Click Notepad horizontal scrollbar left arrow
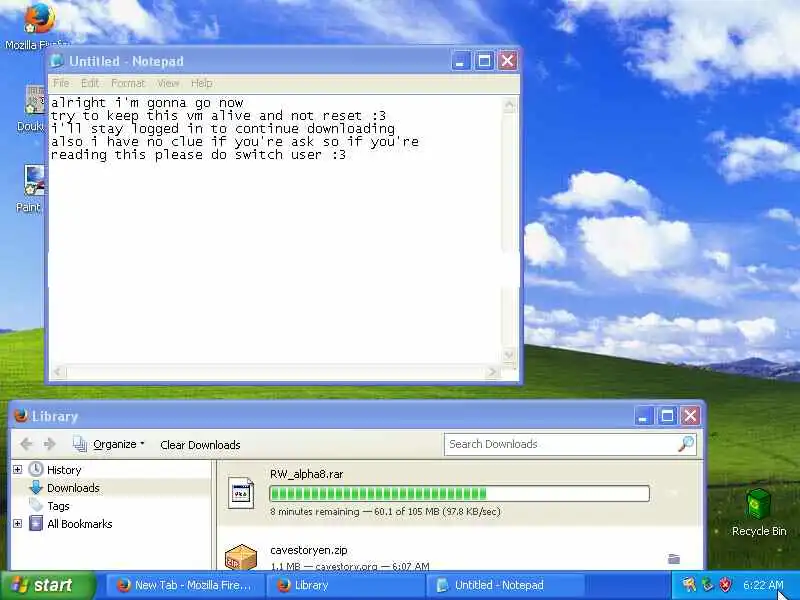Image resolution: width=800 pixels, height=600 pixels. [58, 372]
